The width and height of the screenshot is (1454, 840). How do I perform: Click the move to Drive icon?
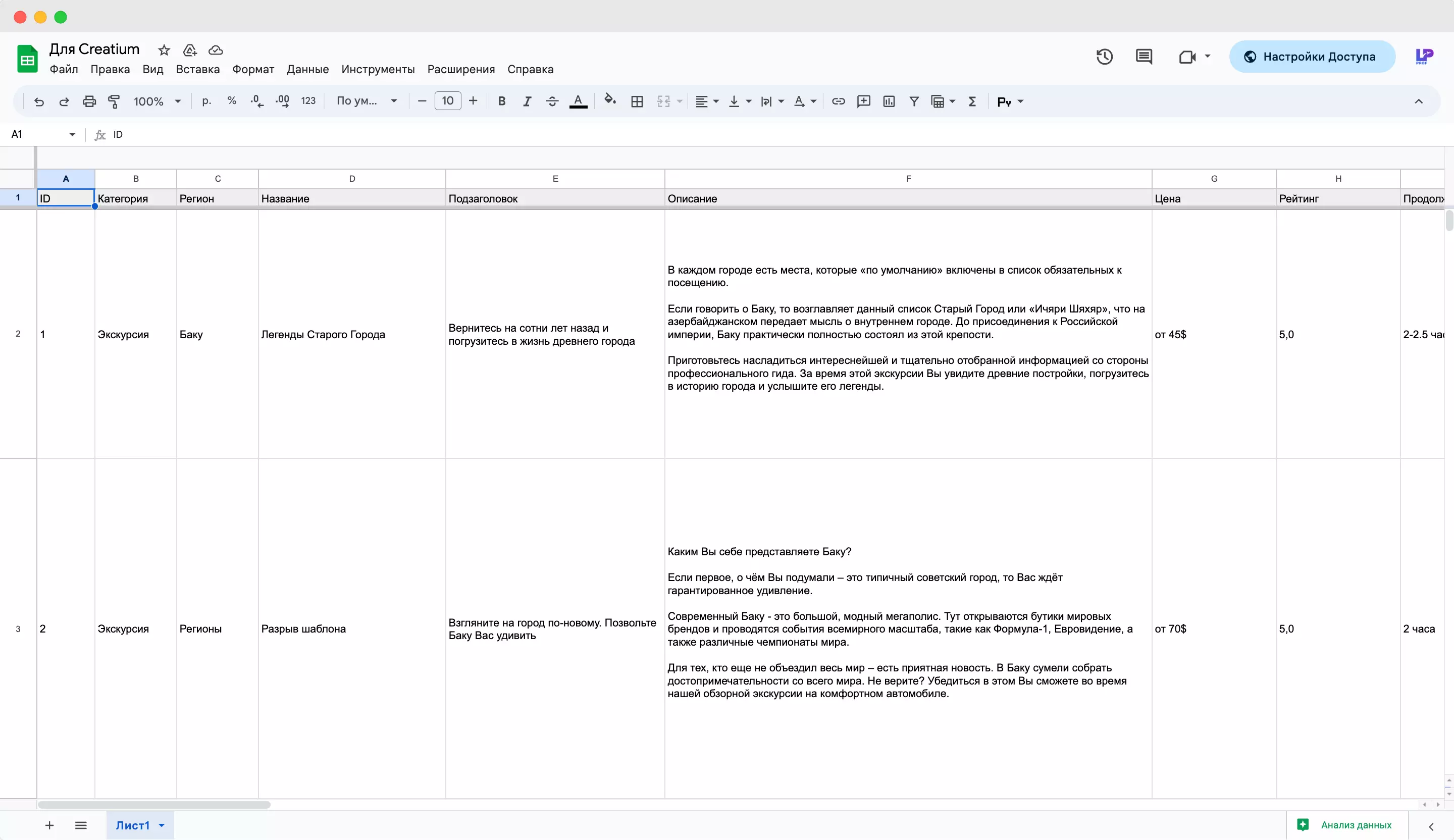190,50
